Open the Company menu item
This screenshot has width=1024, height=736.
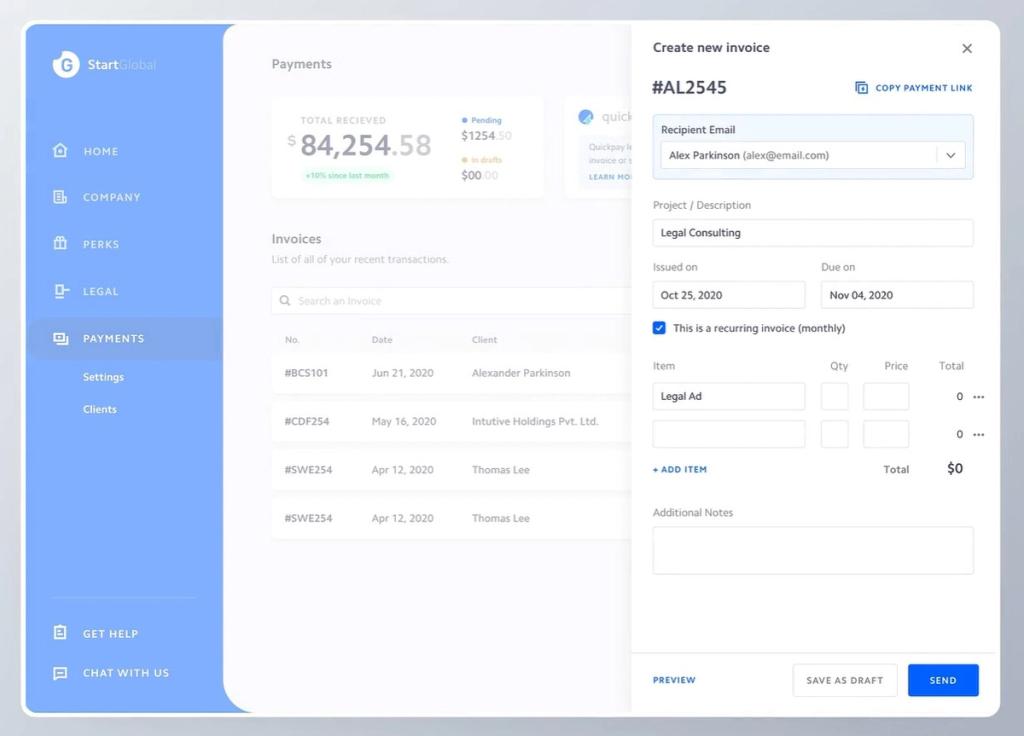112,197
